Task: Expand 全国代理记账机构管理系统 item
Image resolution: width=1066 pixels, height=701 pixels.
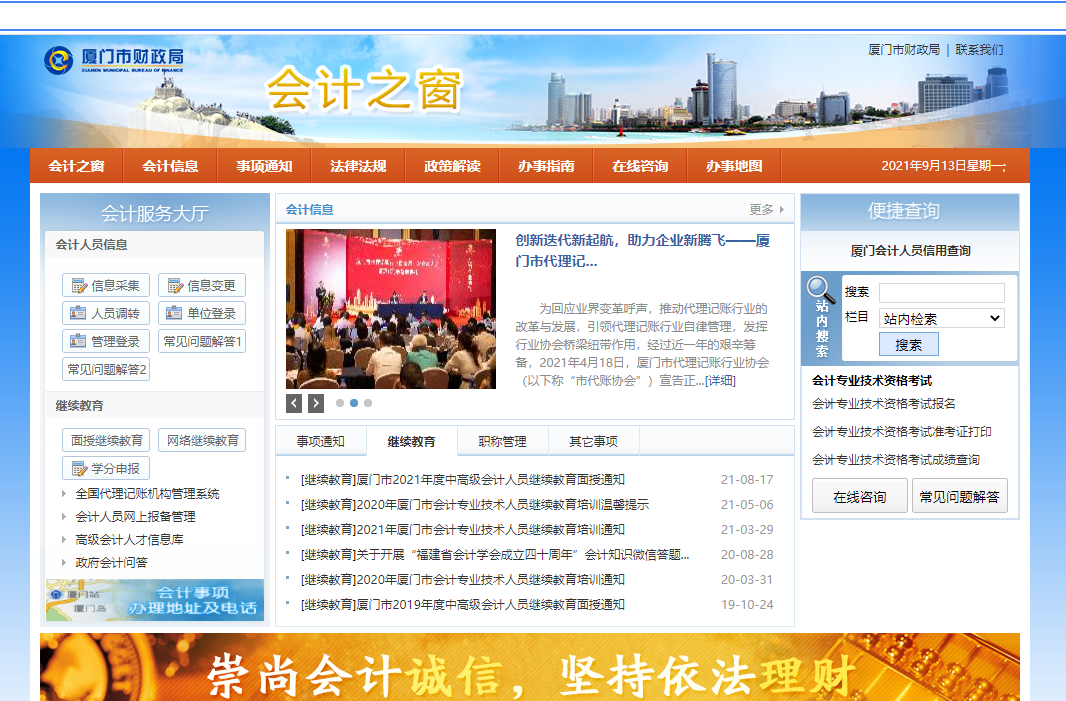Action: click(x=147, y=494)
